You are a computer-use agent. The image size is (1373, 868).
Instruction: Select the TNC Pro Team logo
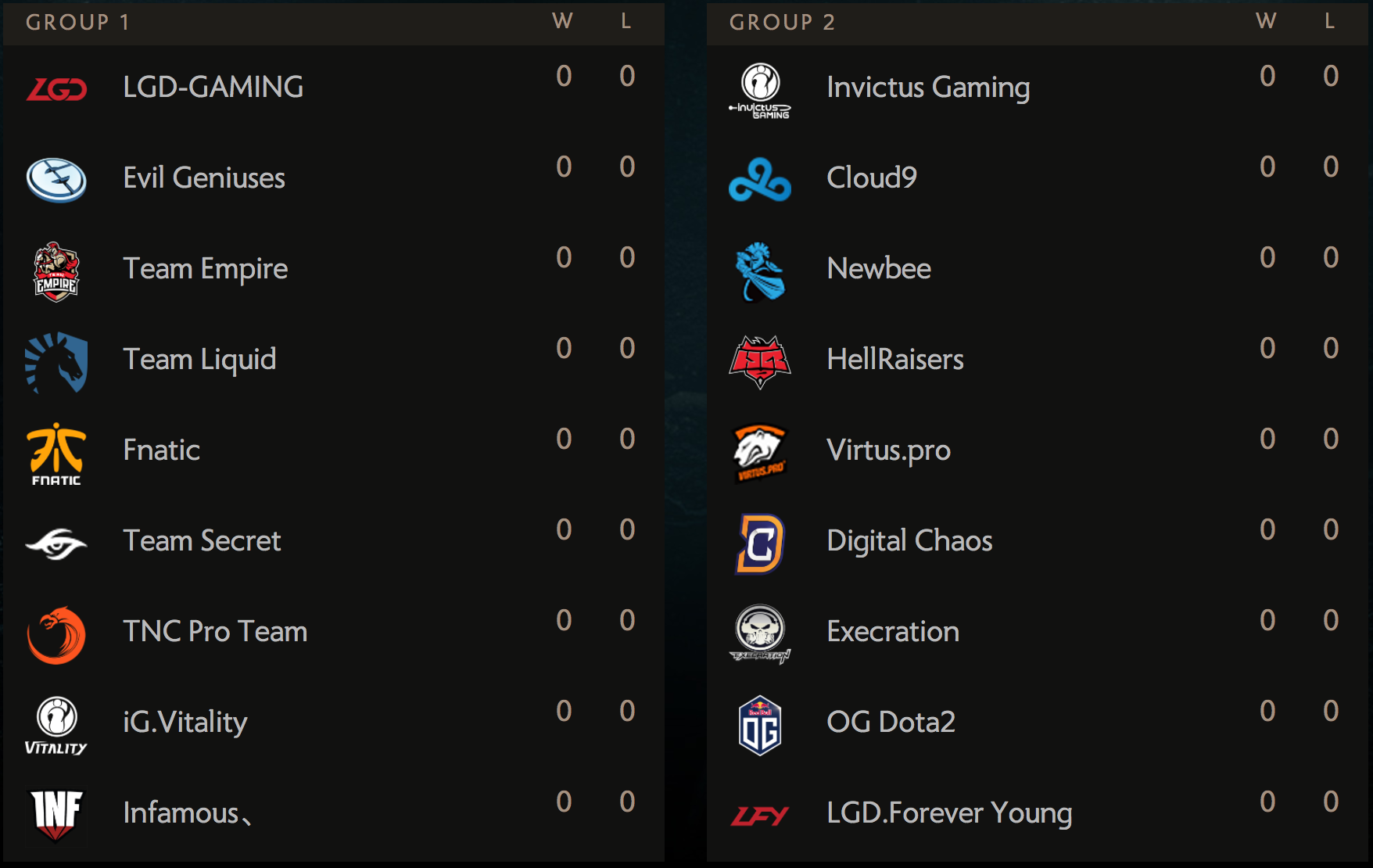pos(56,634)
